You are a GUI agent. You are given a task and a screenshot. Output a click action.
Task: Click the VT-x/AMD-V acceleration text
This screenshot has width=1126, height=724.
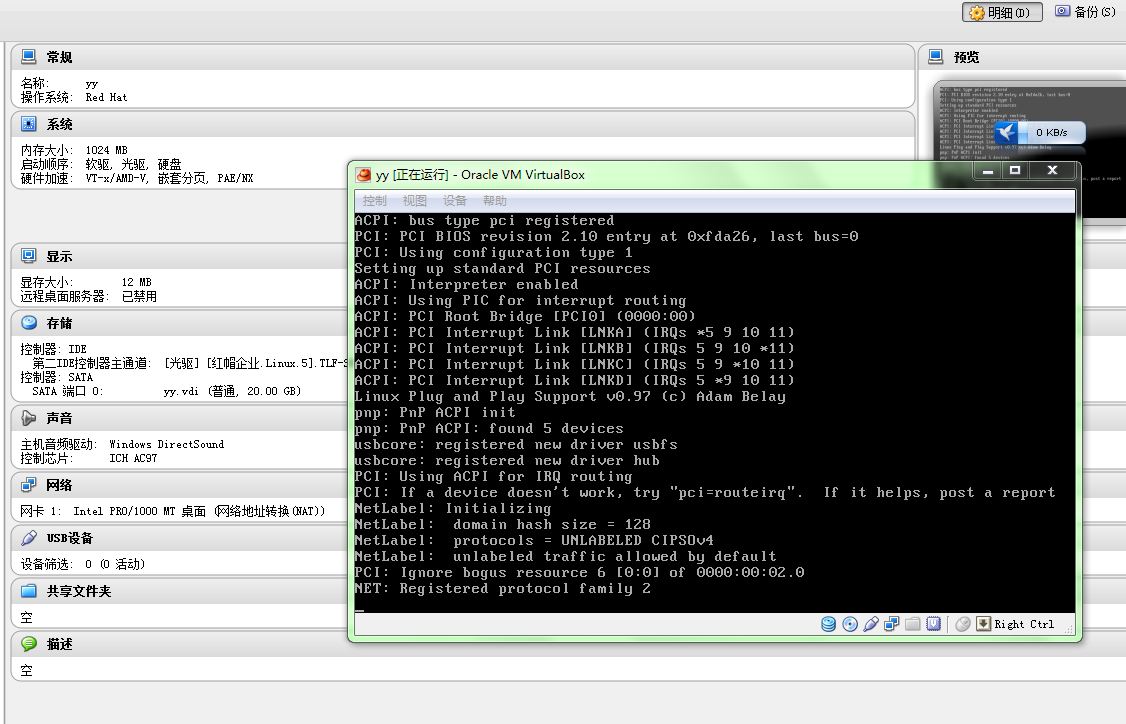tap(169, 178)
